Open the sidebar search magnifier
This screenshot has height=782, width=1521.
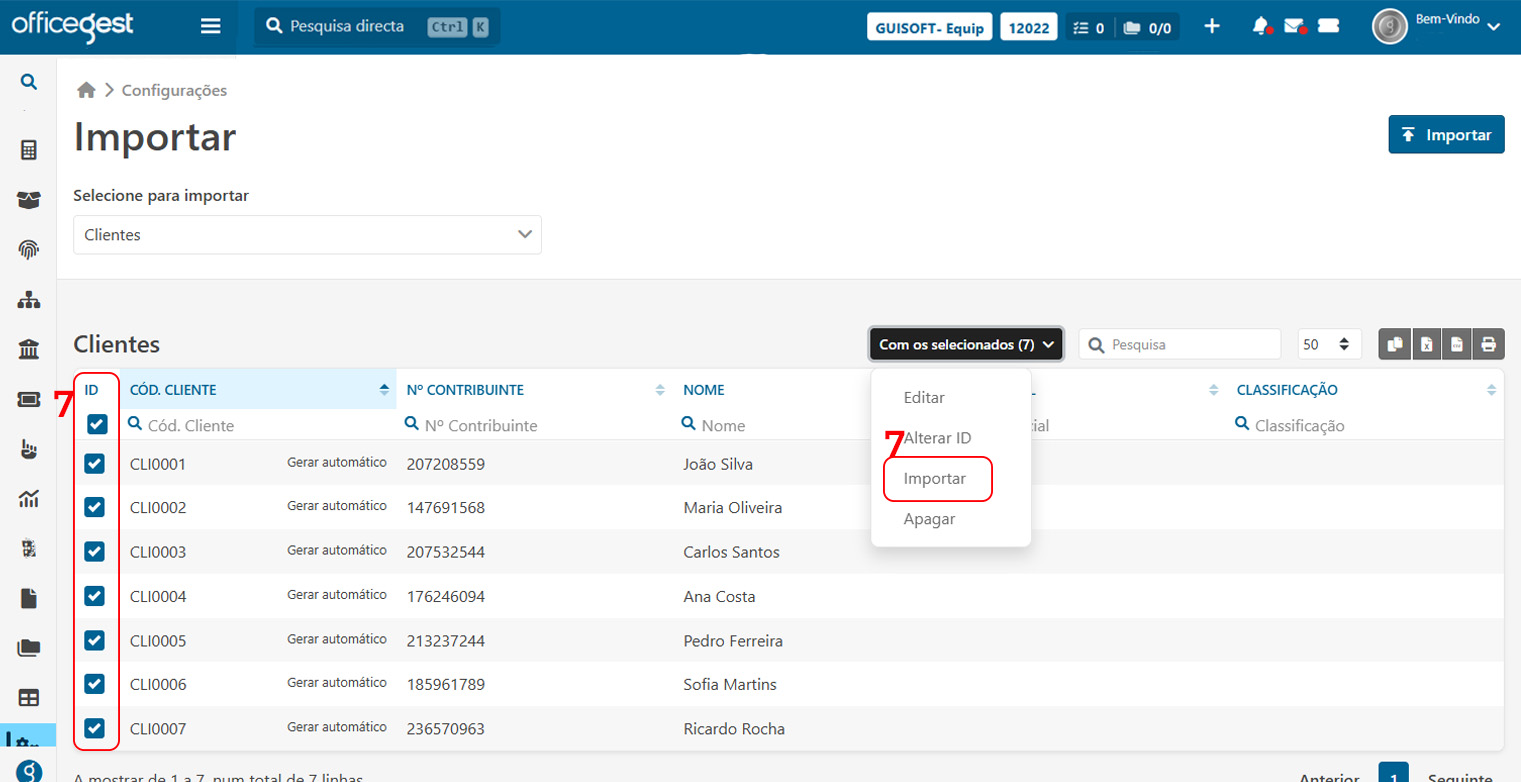29,82
